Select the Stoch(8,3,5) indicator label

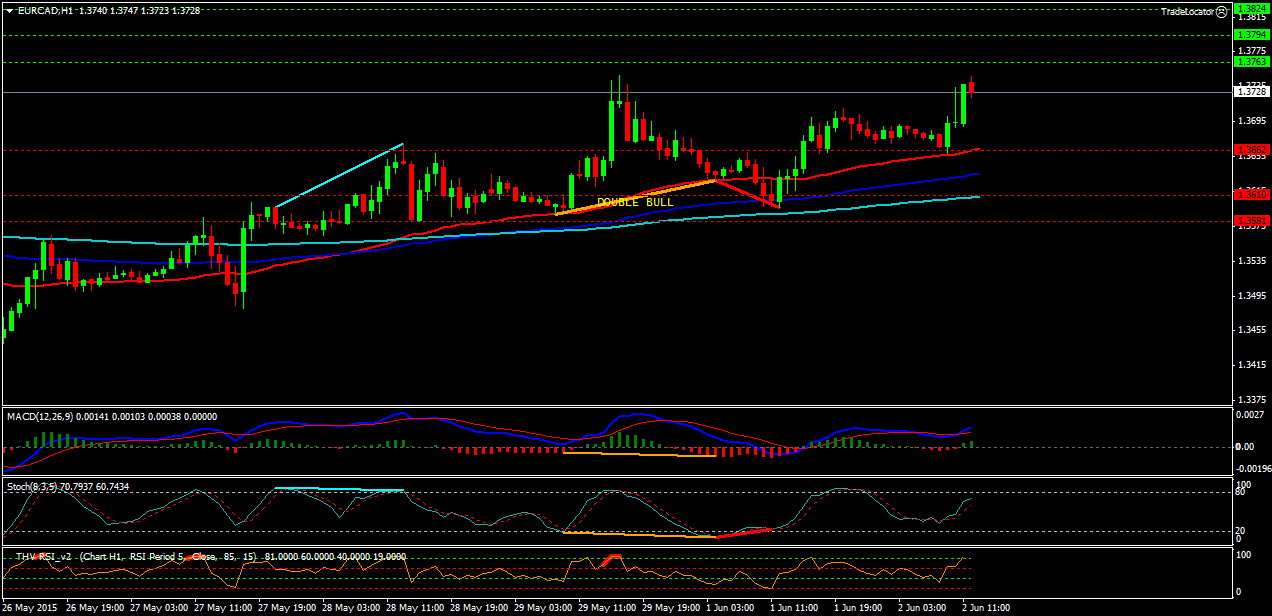32,486
